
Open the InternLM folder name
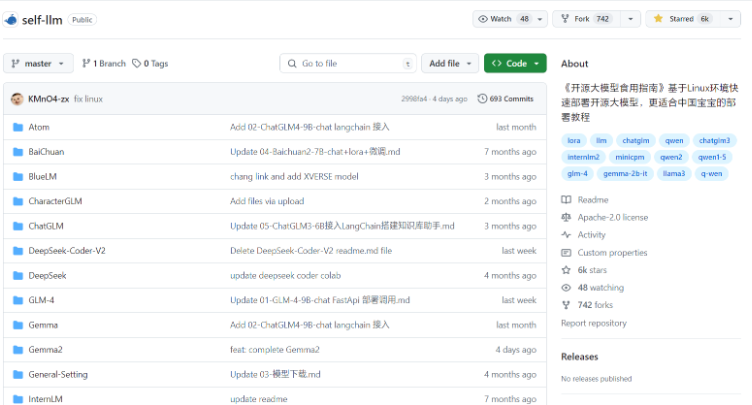pos(45,399)
